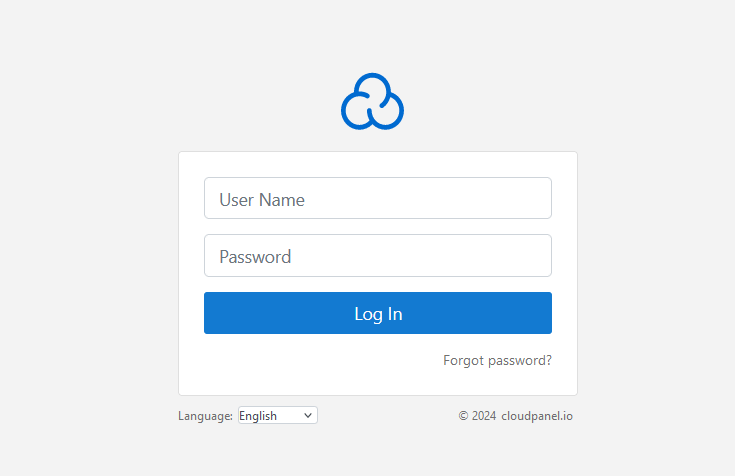Submit the form via Log In text
This screenshot has height=476, width=735.
point(378,314)
